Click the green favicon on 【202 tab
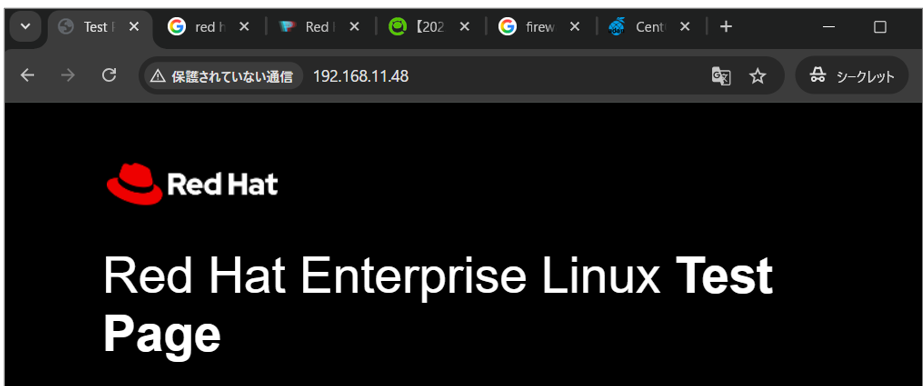The width and height of the screenshot is (923, 386). coord(398,26)
